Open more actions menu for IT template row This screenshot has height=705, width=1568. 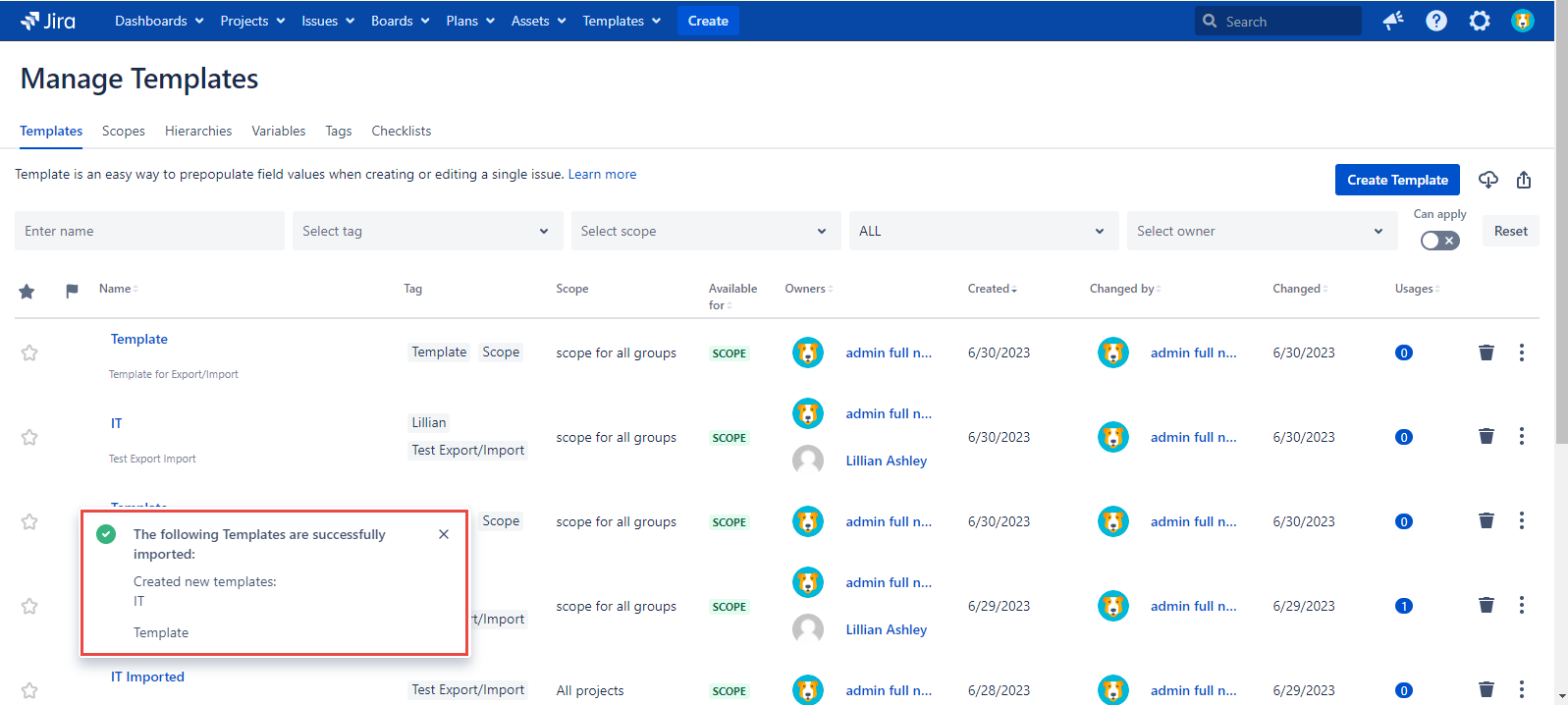[x=1522, y=437]
